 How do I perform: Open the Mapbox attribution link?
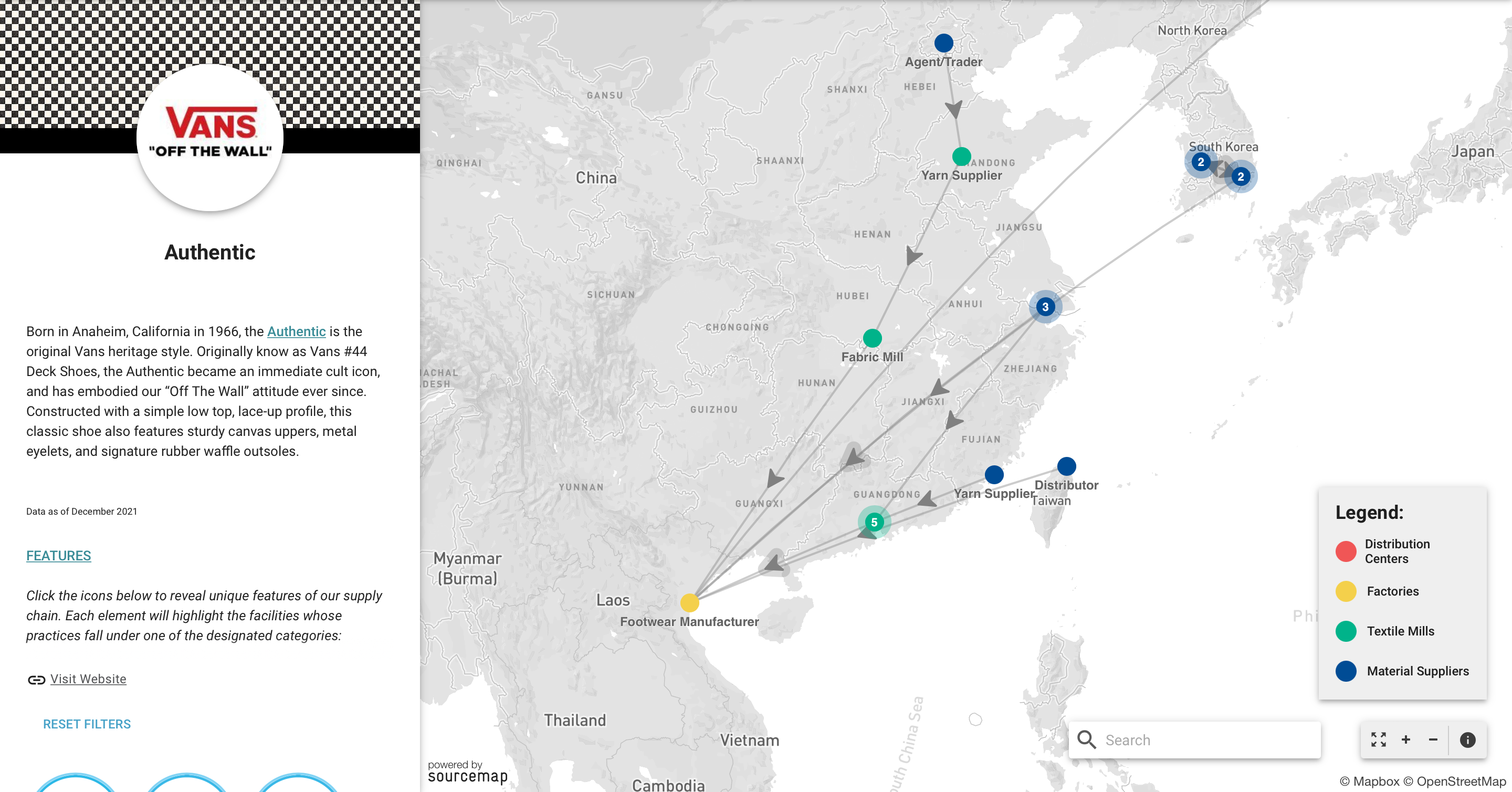1369,781
